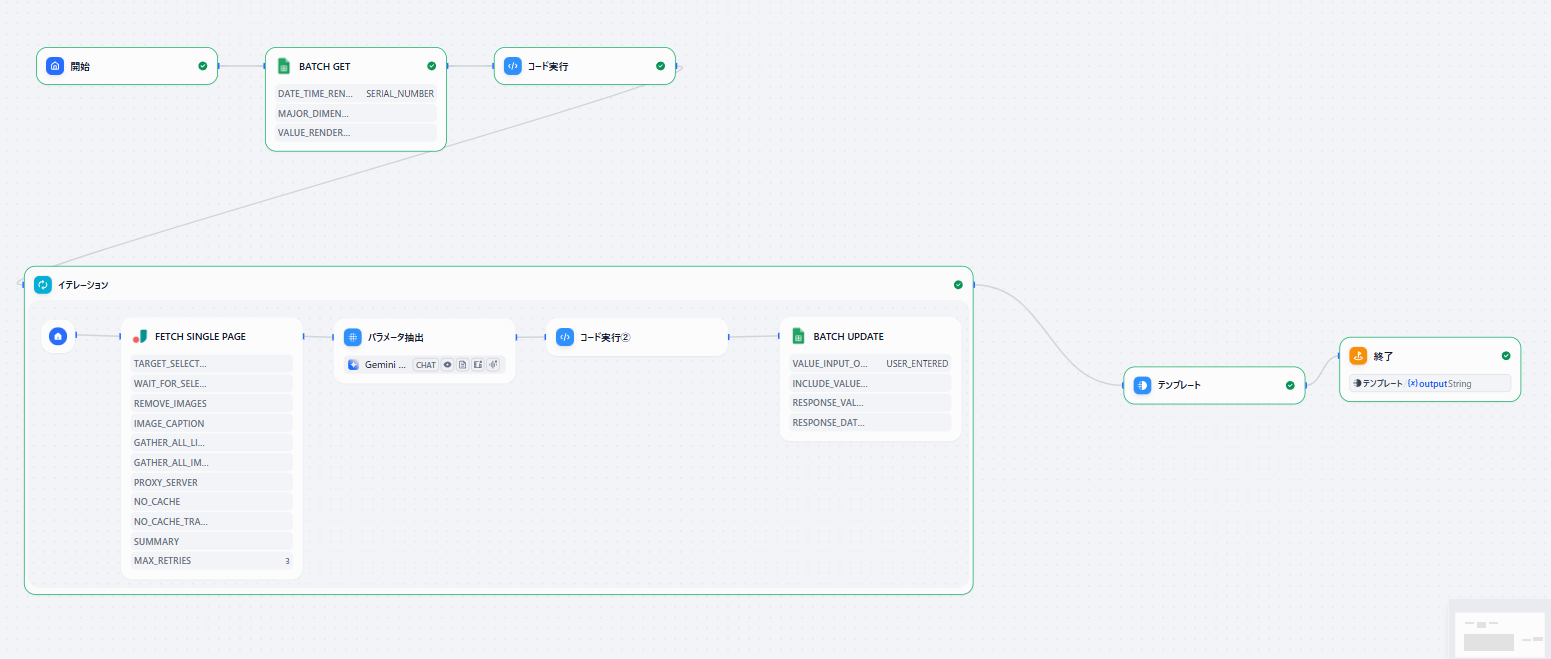Click the output handle on コード実行 node
The image size is (1551, 659).
[x=677, y=67]
